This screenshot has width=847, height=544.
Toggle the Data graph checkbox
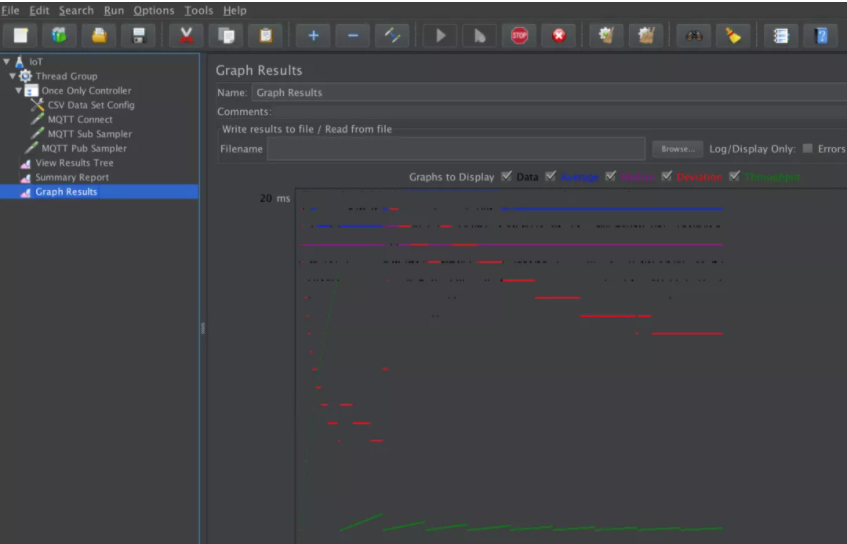[x=506, y=176]
